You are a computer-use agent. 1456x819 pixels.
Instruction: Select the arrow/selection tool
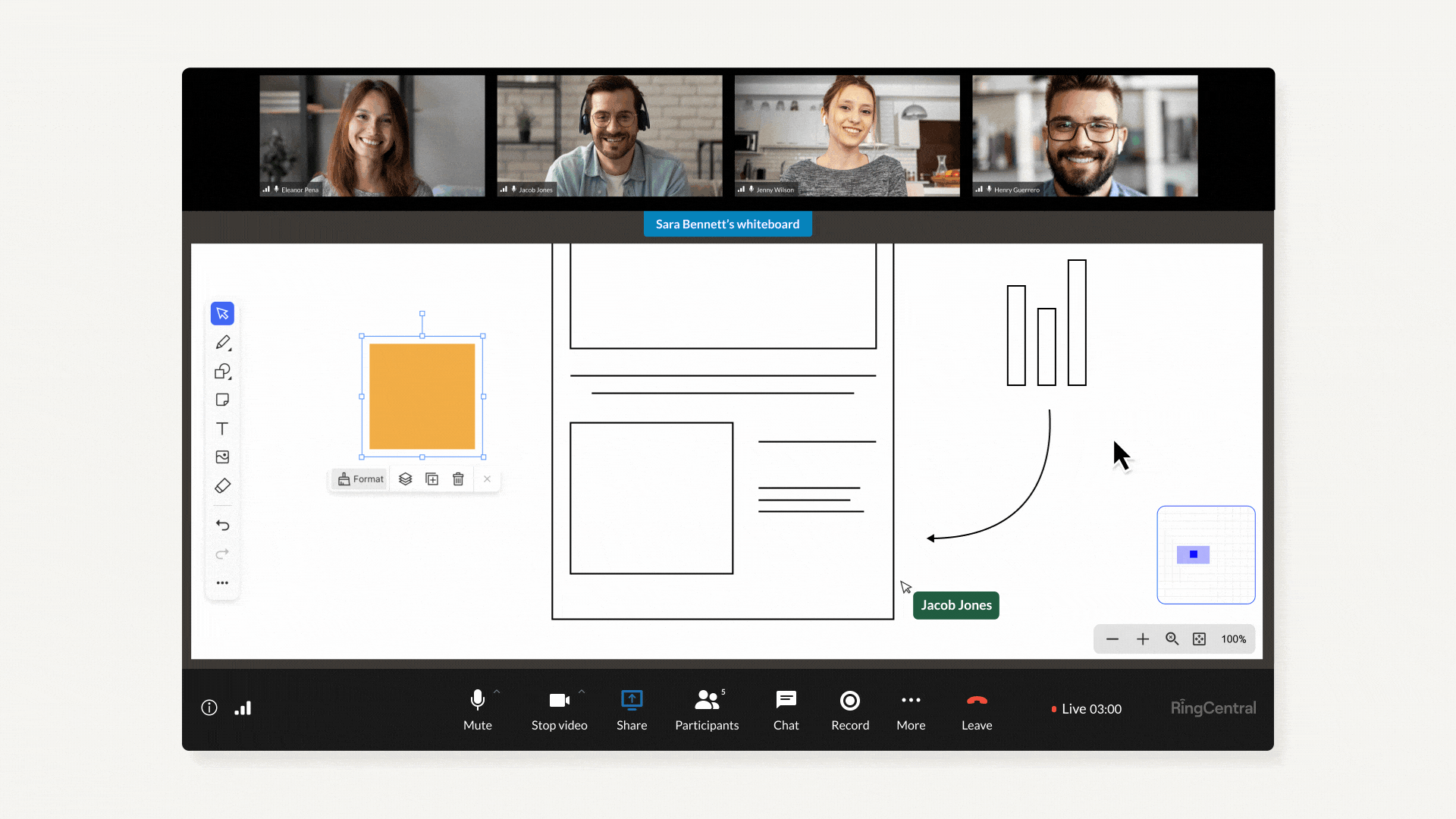pyautogui.click(x=222, y=313)
